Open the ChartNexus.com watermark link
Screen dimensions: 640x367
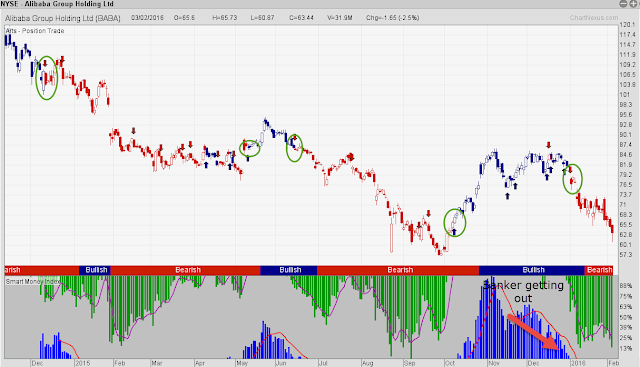[x=594, y=18]
